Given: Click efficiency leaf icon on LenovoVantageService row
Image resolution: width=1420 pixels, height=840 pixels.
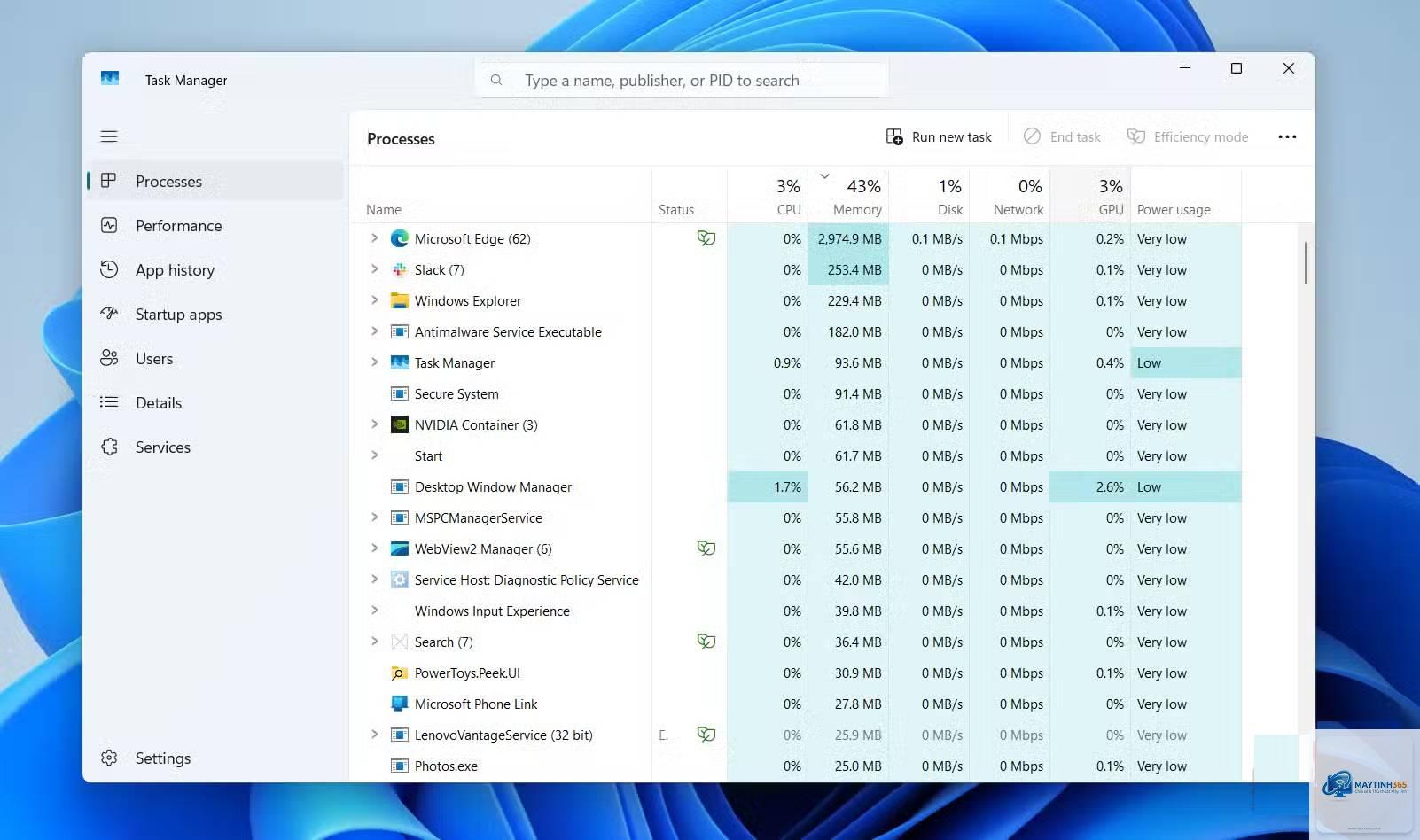Looking at the screenshot, I should tap(706, 735).
